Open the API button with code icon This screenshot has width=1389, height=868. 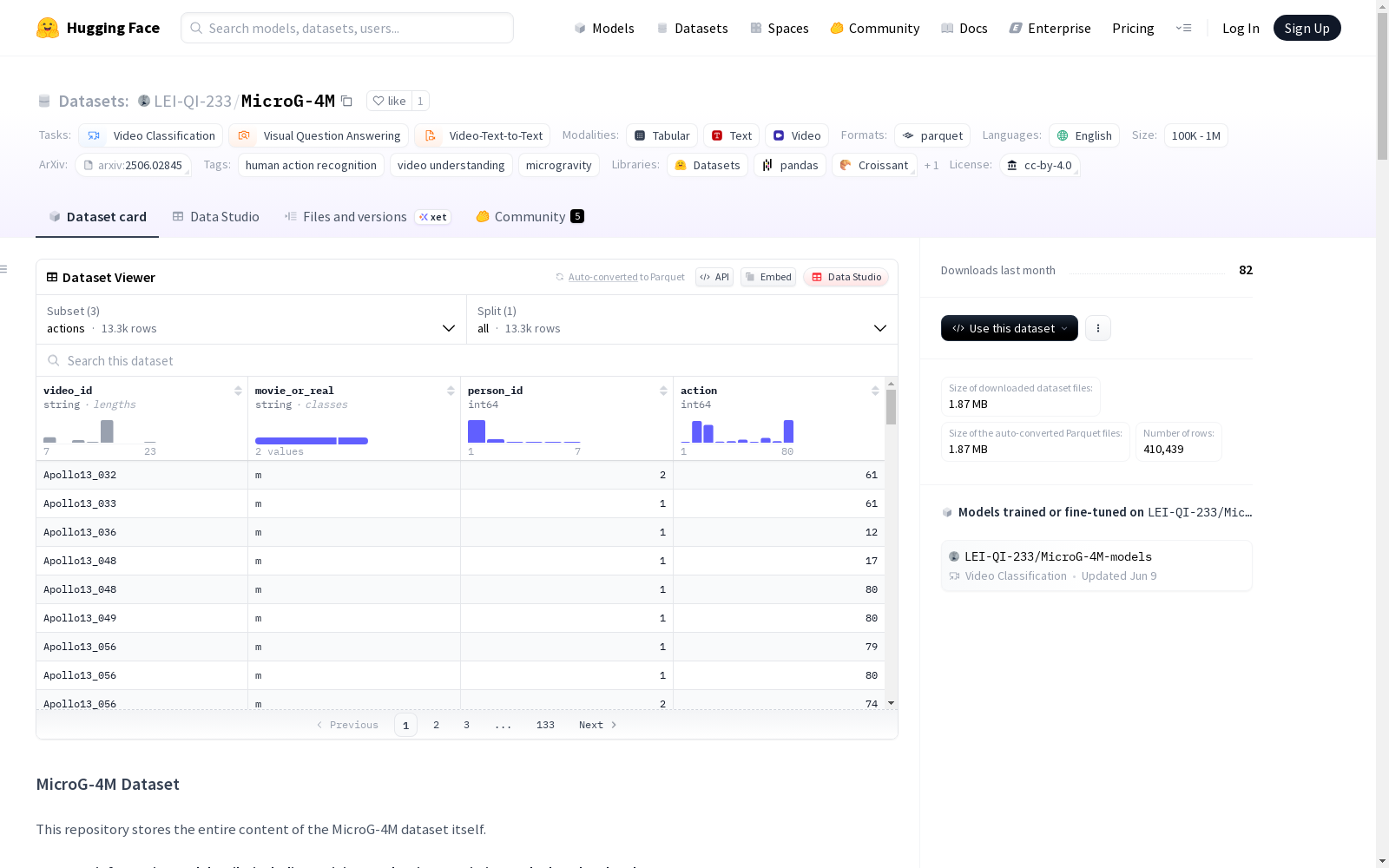pyautogui.click(x=714, y=277)
